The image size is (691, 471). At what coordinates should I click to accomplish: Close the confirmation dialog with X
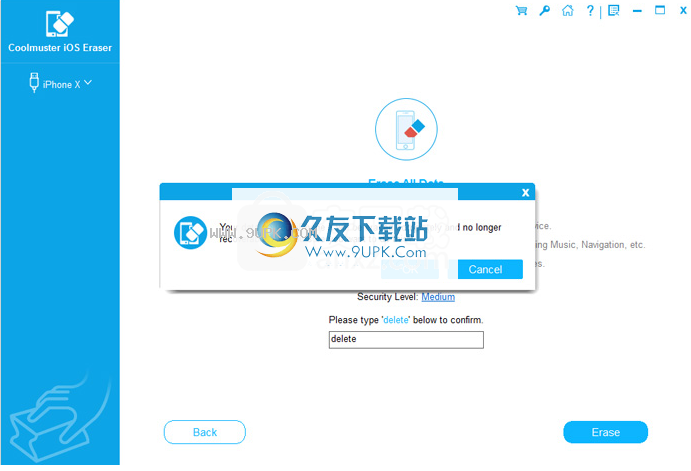pos(525,193)
